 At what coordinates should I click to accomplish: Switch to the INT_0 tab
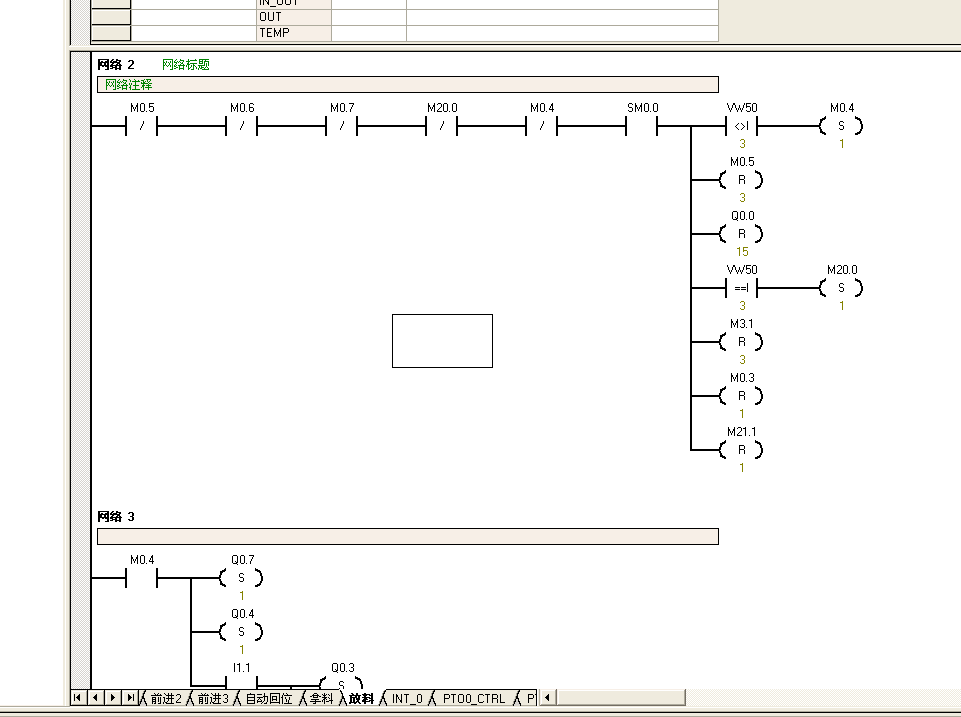[x=407, y=699]
